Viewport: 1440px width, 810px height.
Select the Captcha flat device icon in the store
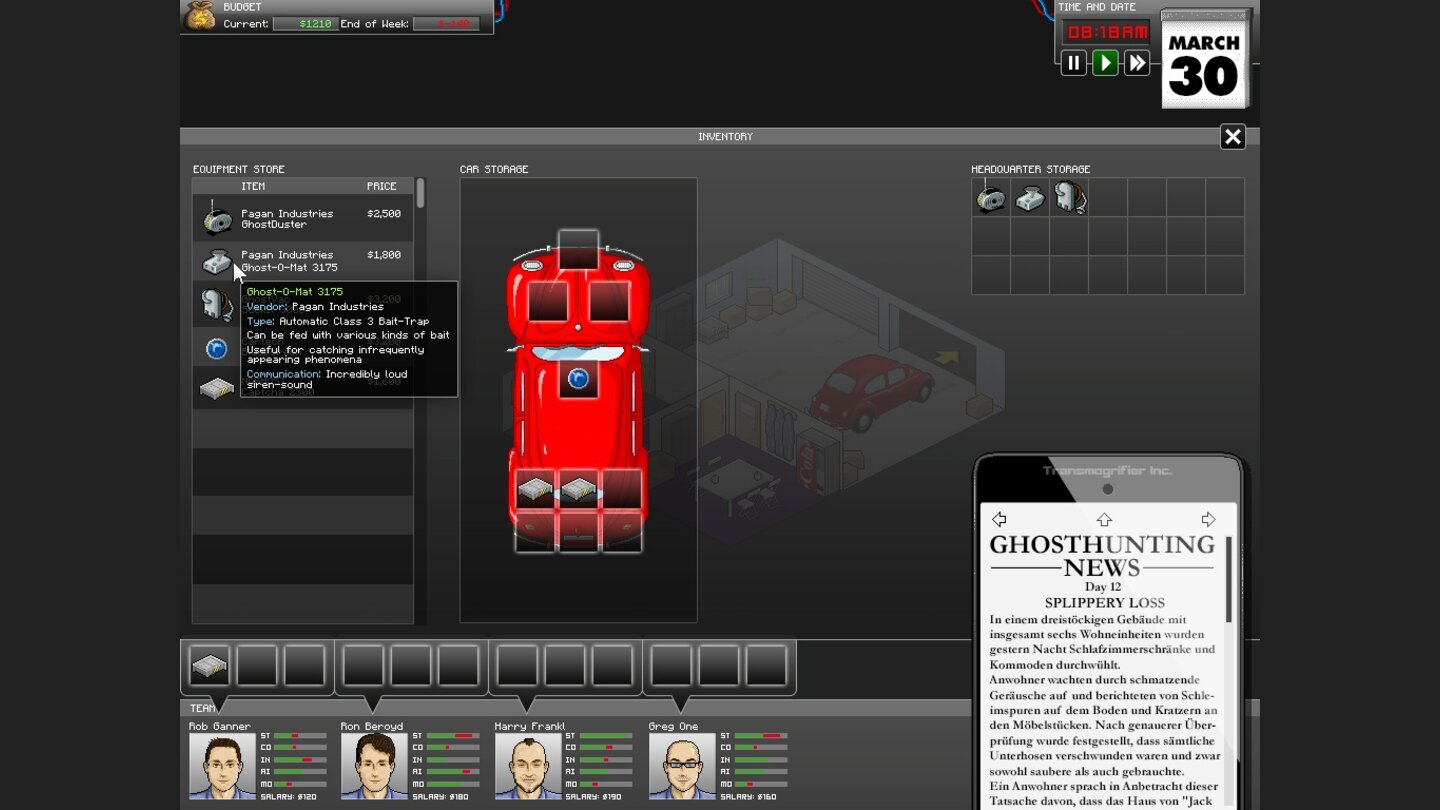(216, 388)
